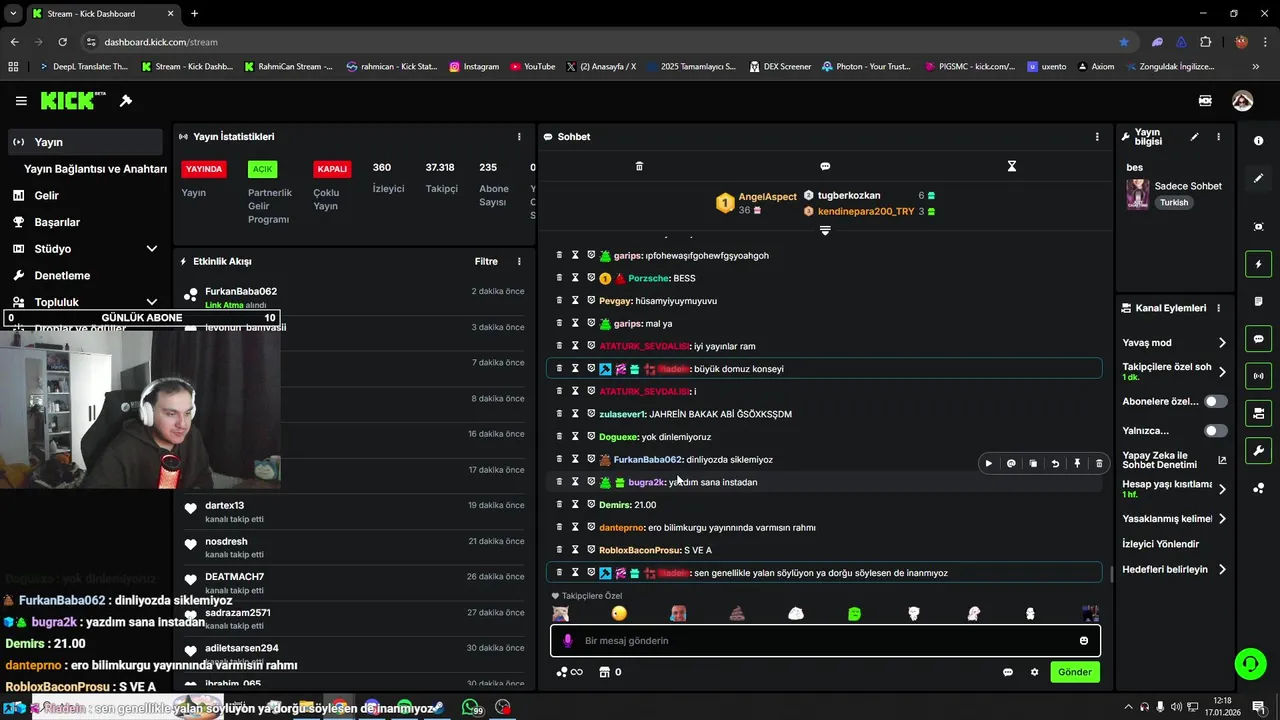Click pencil icon in right sidebar
Image resolution: width=1280 pixels, height=720 pixels.
pyautogui.click(x=1258, y=178)
